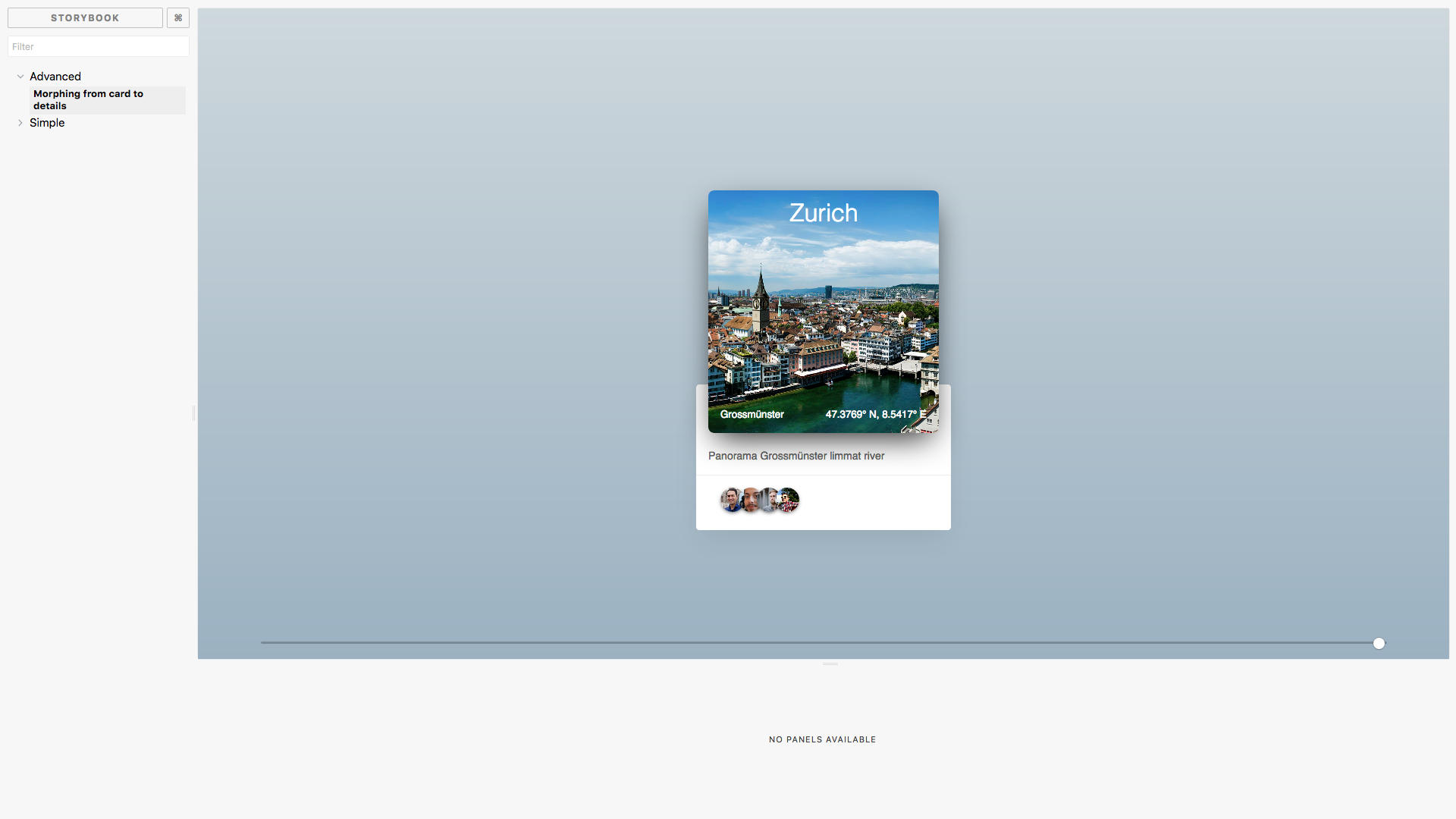The image size is (1456, 819).
Task: Click the NO PANELS AVAILABLE label
Action: (x=822, y=739)
